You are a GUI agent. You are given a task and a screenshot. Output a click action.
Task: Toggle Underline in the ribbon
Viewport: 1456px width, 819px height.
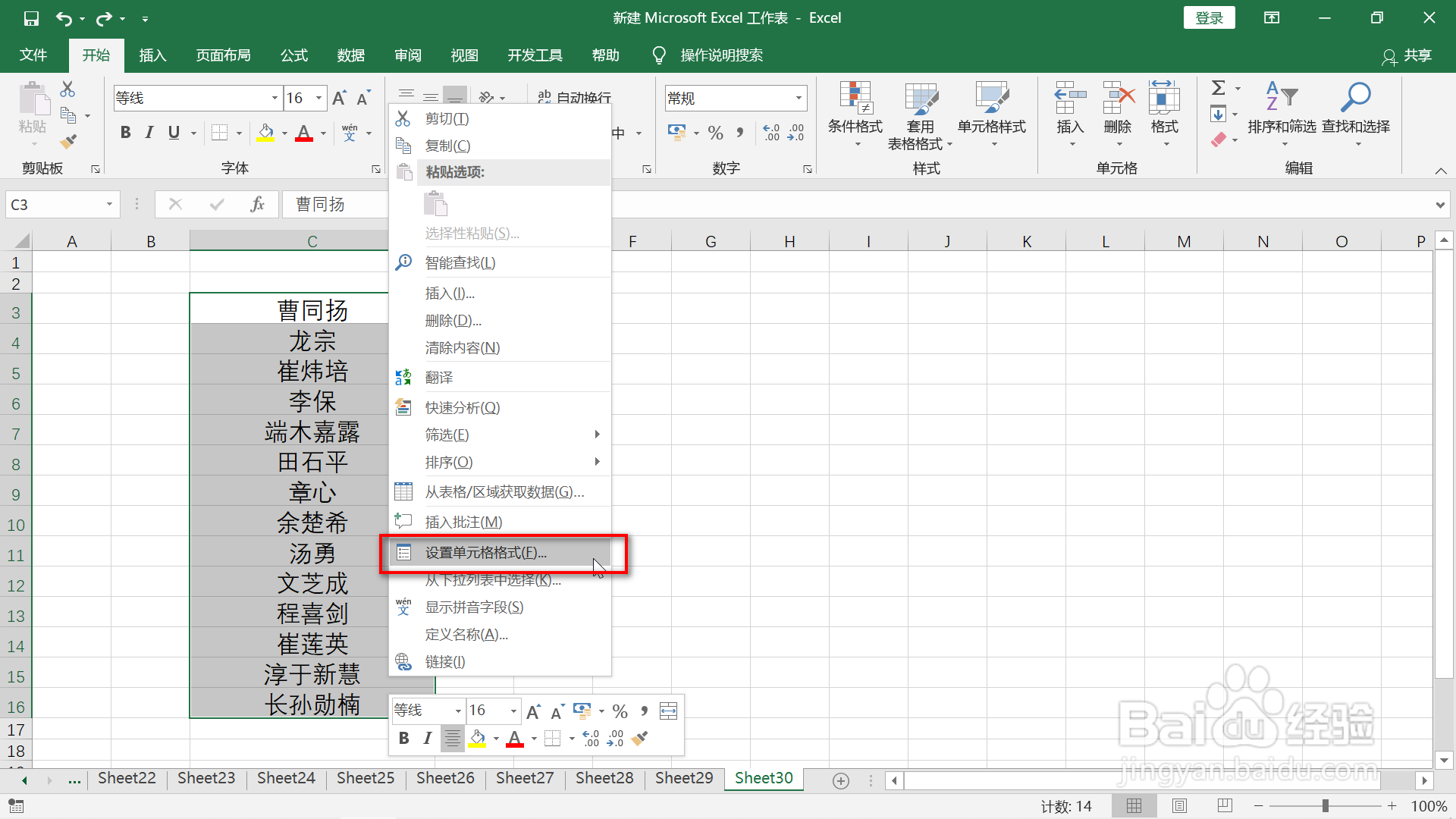tap(174, 133)
